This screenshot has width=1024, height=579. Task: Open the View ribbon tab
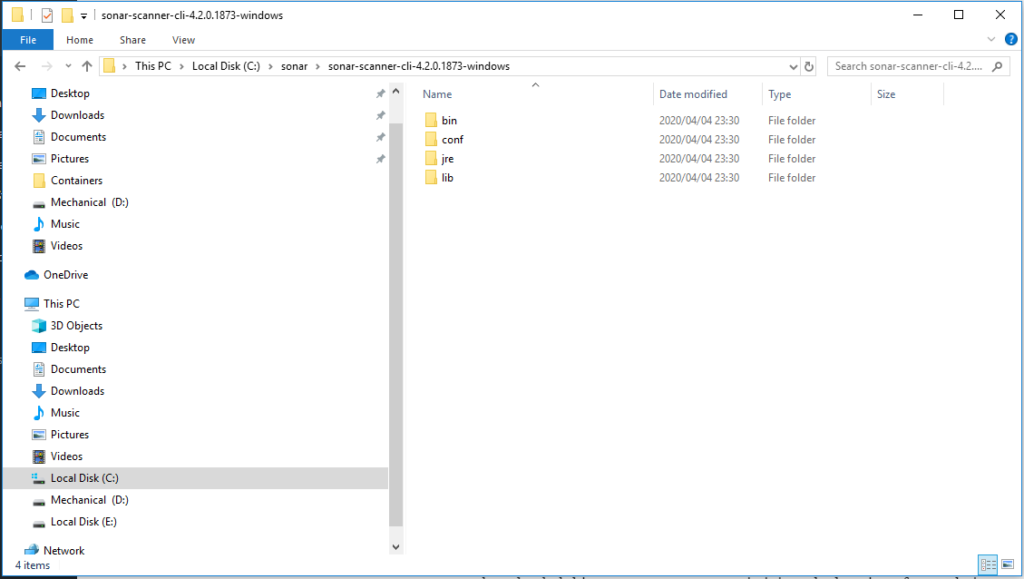pyautogui.click(x=184, y=40)
